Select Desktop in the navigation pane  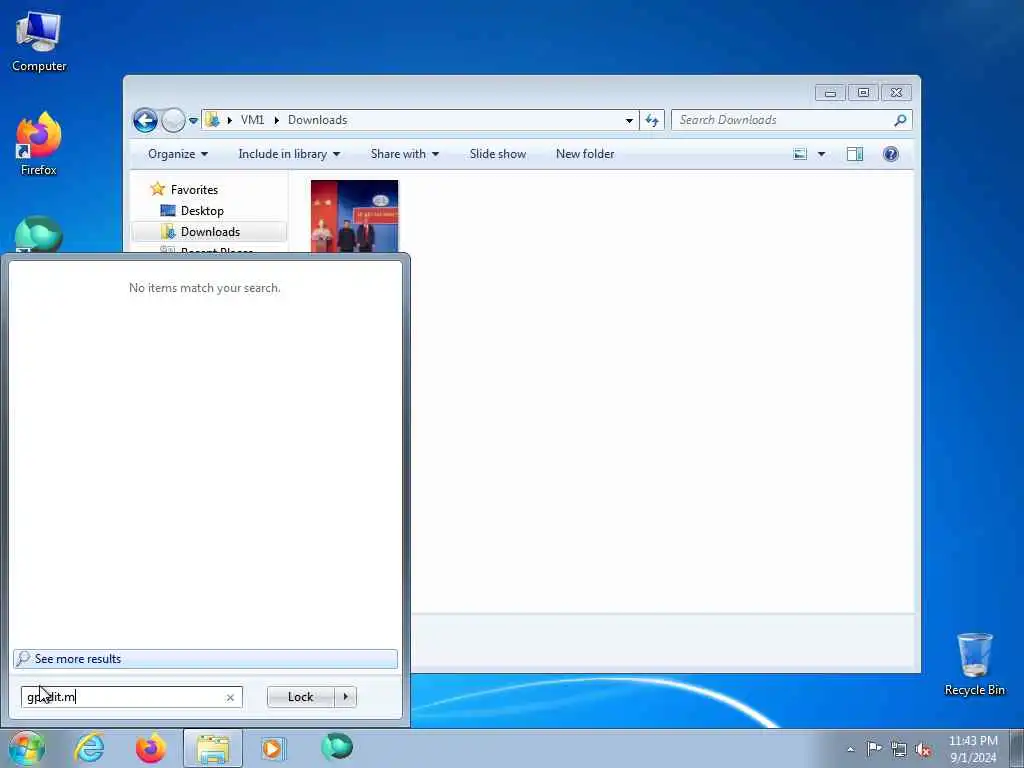pos(202,211)
